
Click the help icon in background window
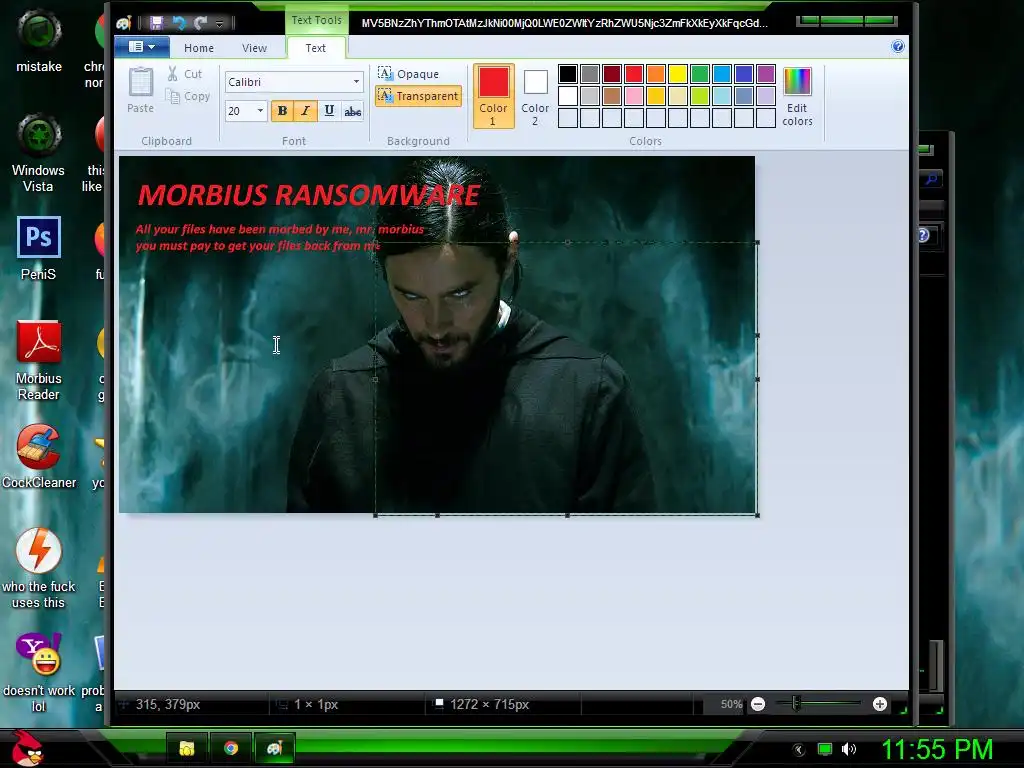click(923, 235)
